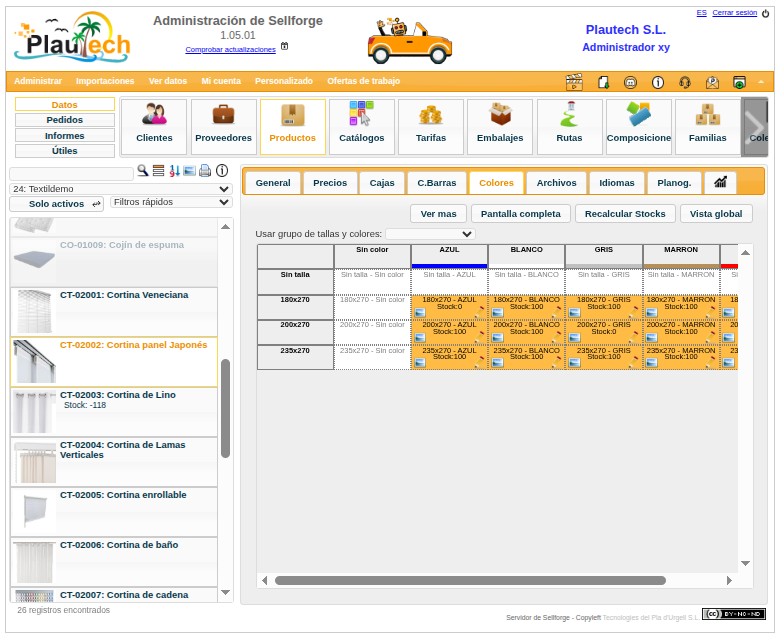Open the statistics chart tab icon
784x641 pixels.
pyautogui.click(x=720, y=182)
